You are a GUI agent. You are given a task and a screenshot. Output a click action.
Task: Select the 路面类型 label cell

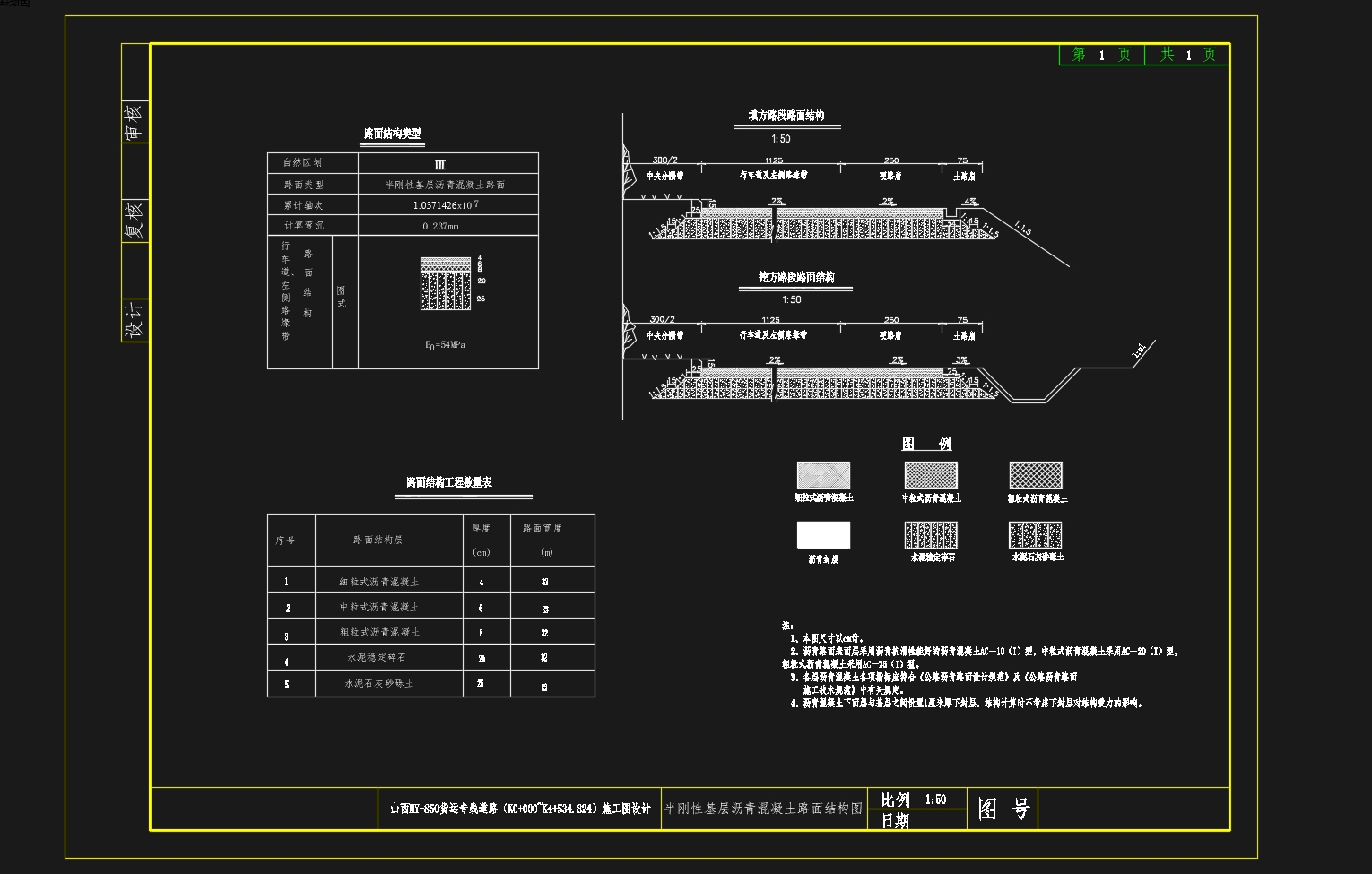coord(313,185)
